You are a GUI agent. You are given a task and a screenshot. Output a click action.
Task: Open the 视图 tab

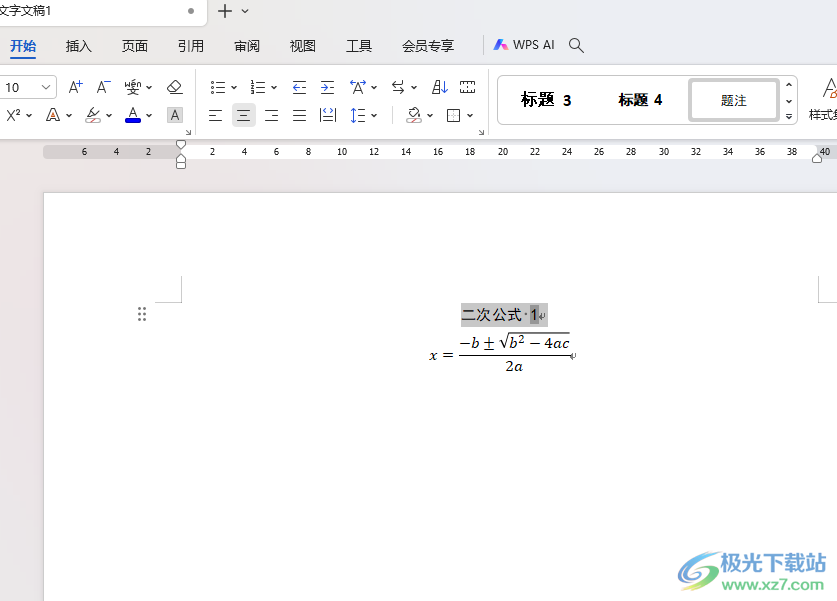[x=303, y=46]
